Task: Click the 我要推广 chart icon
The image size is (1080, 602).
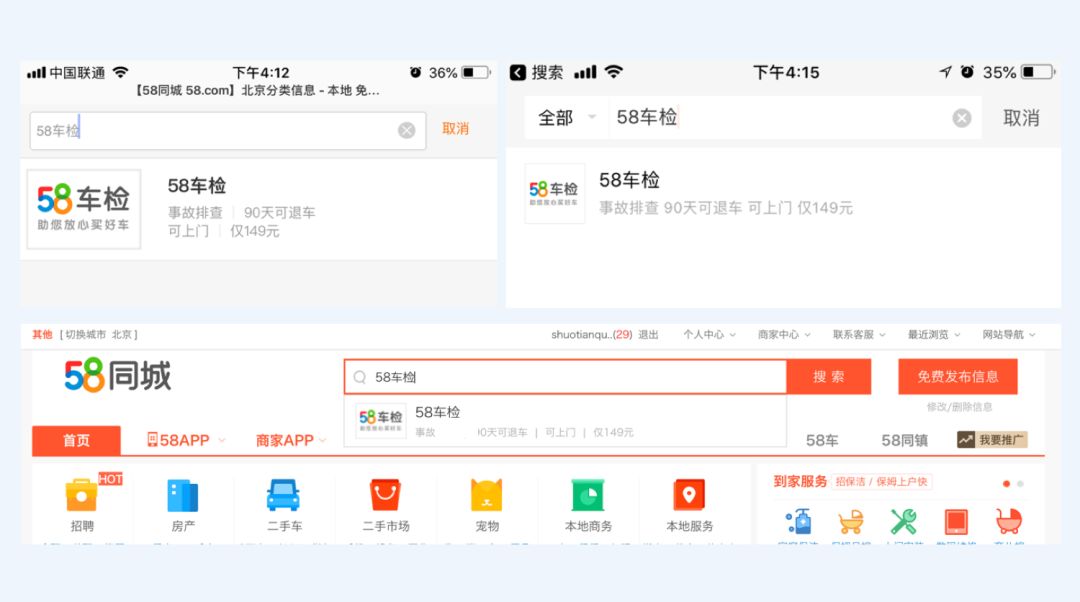Action: click(966, 439)
